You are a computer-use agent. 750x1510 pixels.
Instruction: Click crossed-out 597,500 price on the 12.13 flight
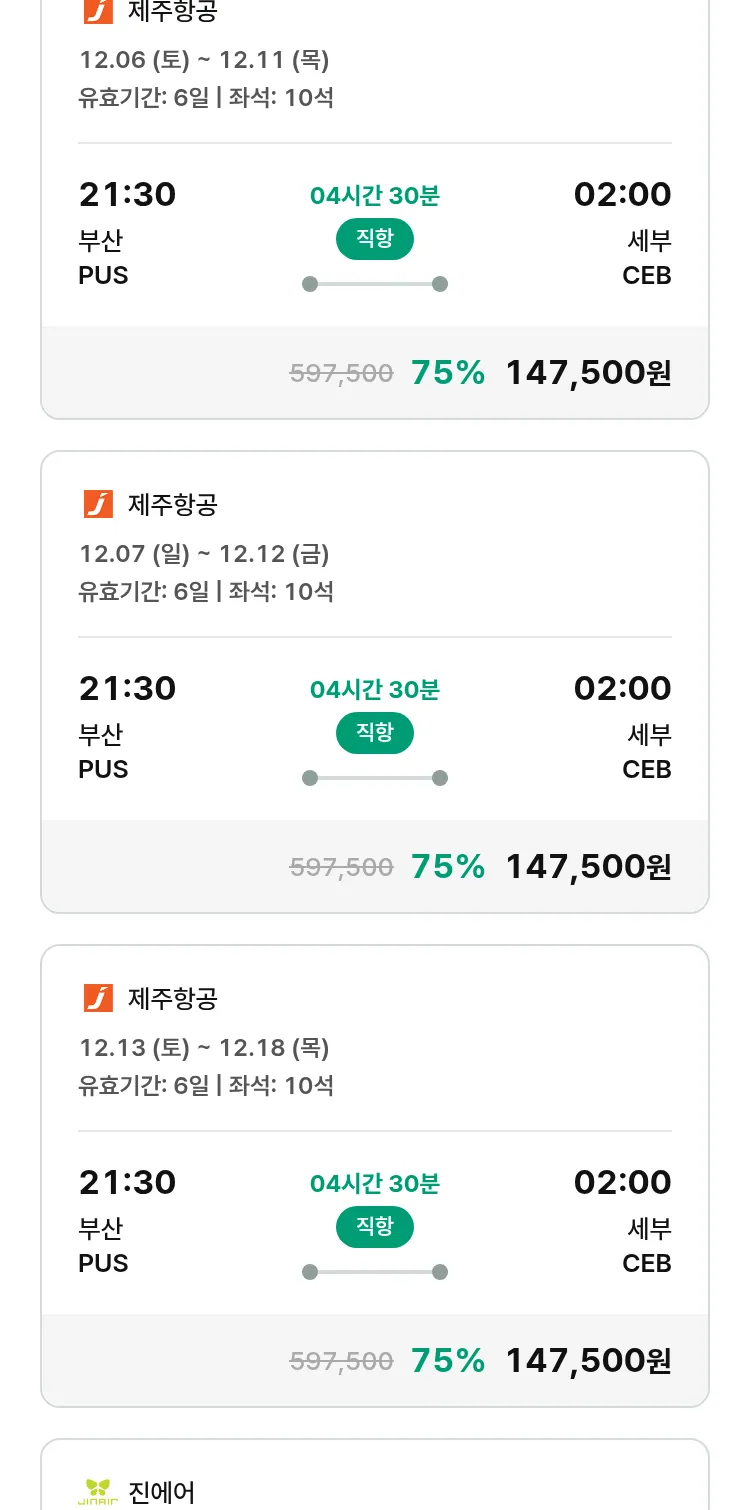point(341,1361)
